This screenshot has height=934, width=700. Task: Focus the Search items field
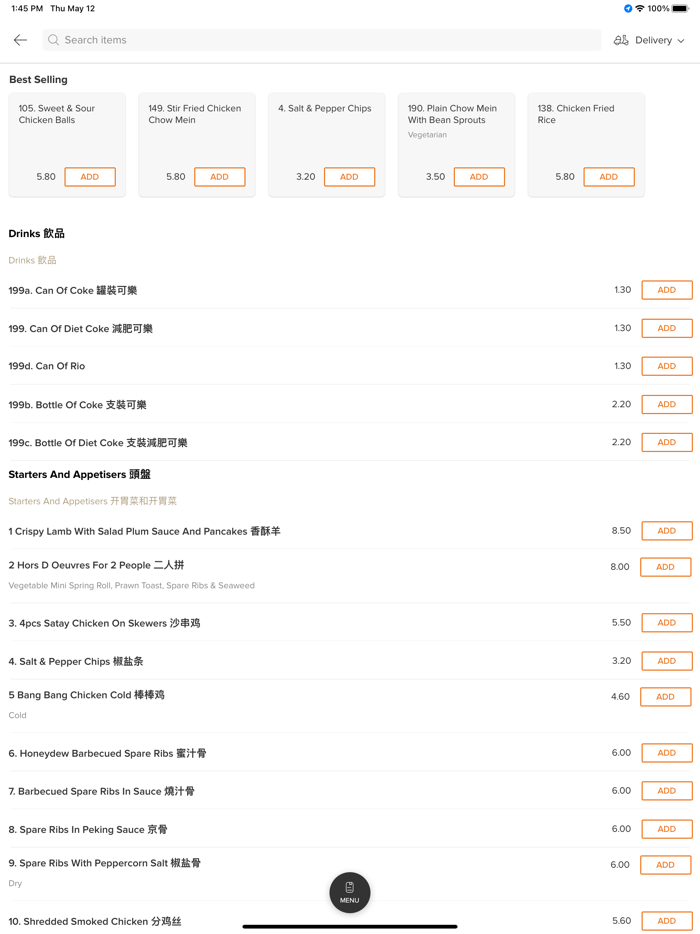(x=320, y=40)
